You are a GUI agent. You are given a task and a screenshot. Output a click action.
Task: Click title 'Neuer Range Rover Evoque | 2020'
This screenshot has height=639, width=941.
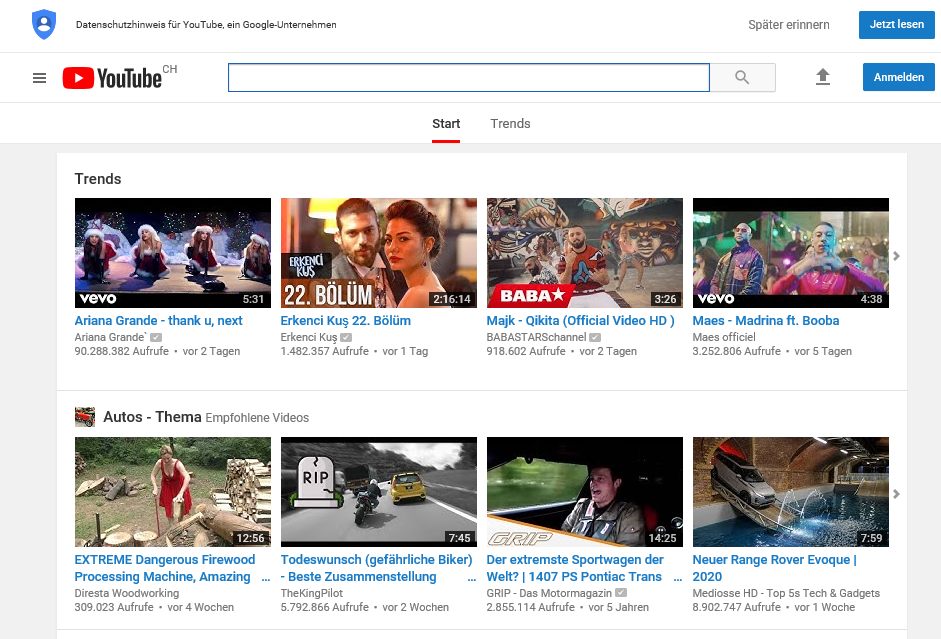point(775,568)
